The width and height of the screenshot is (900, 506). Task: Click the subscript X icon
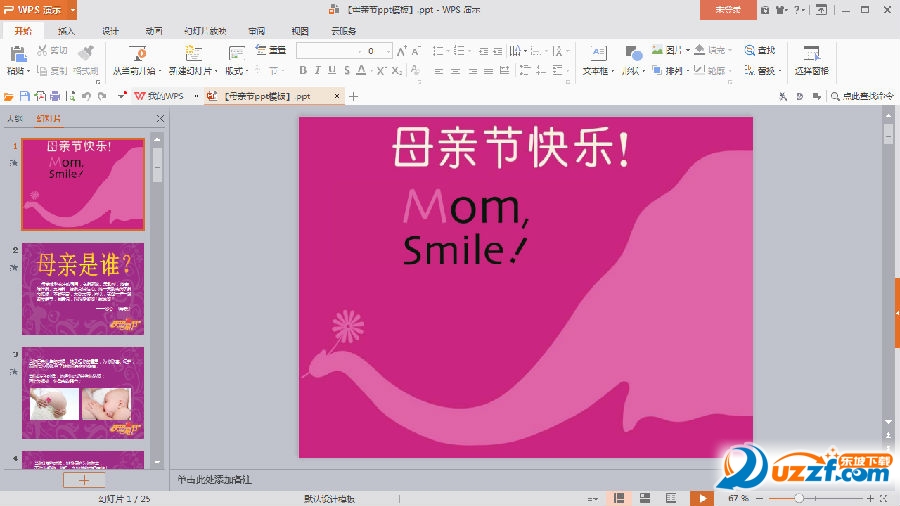point(397,71)
